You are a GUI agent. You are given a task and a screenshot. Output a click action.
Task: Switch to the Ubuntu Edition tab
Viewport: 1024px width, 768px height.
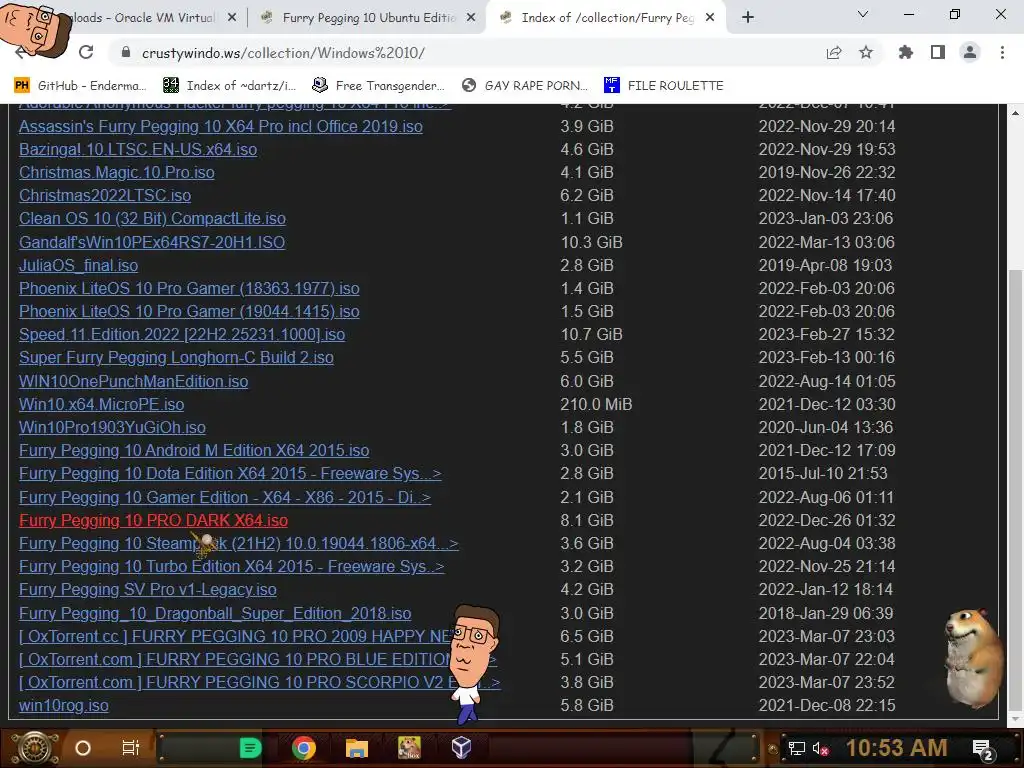click(x=368, y=18)
